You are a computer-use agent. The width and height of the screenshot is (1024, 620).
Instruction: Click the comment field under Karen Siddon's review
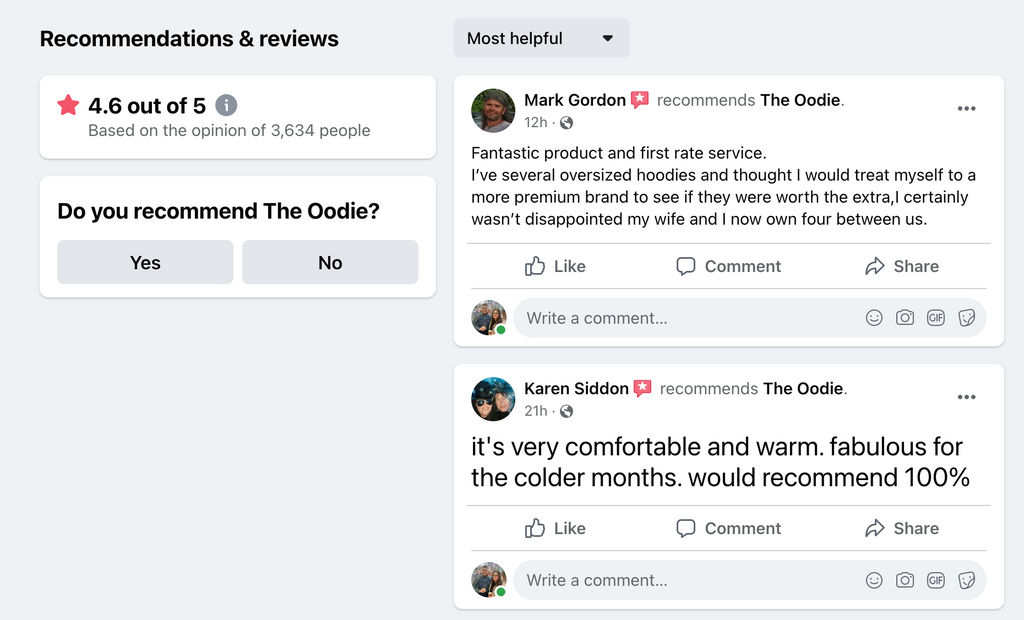(x=749, y=580)
